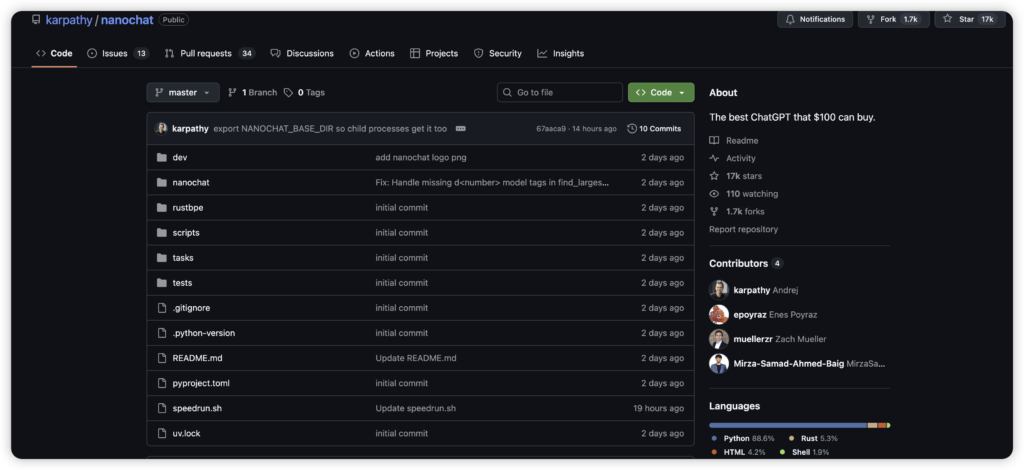Star the nanochat repository
1024x470 pixels.
[947, 19]
